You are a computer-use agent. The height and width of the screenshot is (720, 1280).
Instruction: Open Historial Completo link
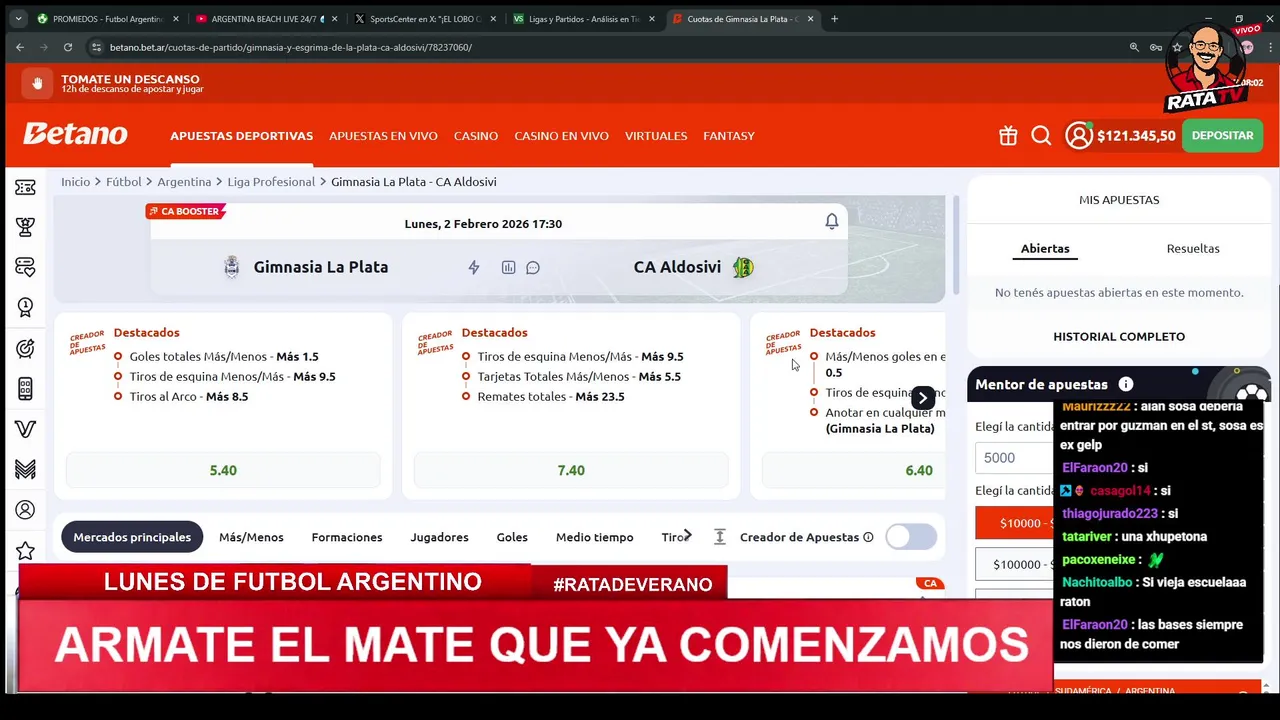click(1119, 337)
